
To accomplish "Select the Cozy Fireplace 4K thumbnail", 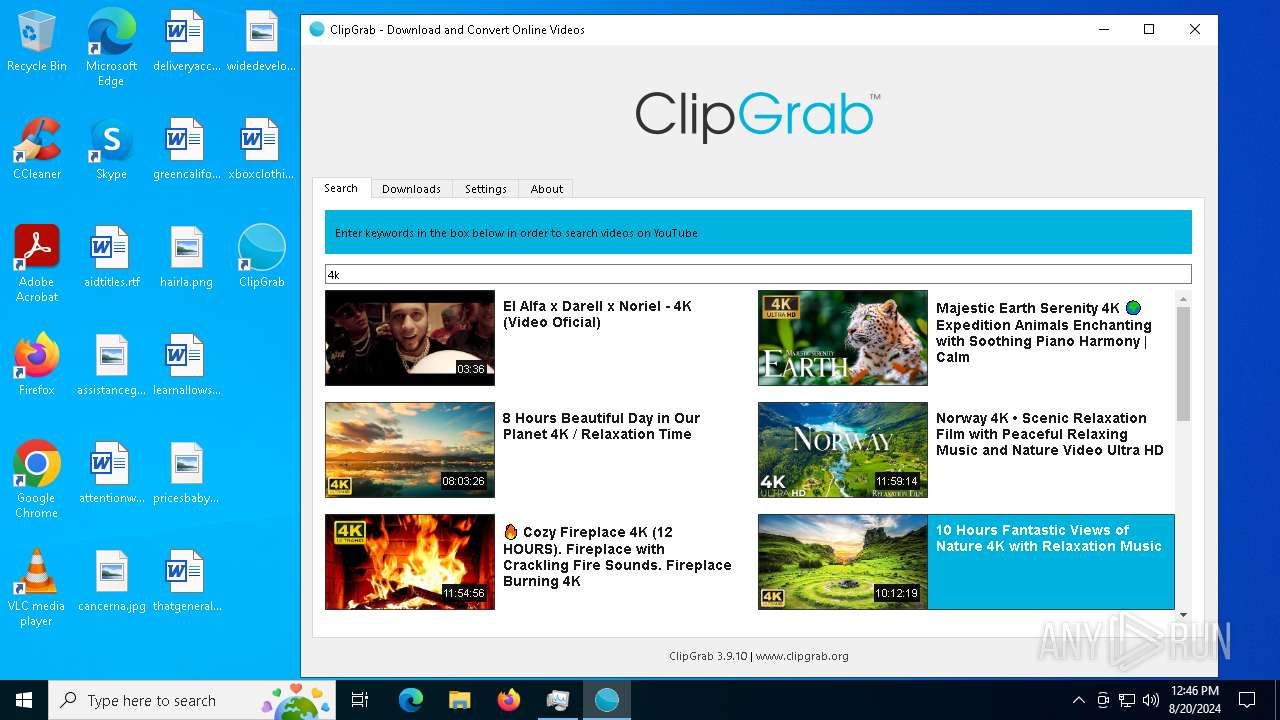I will pos(410,562).
